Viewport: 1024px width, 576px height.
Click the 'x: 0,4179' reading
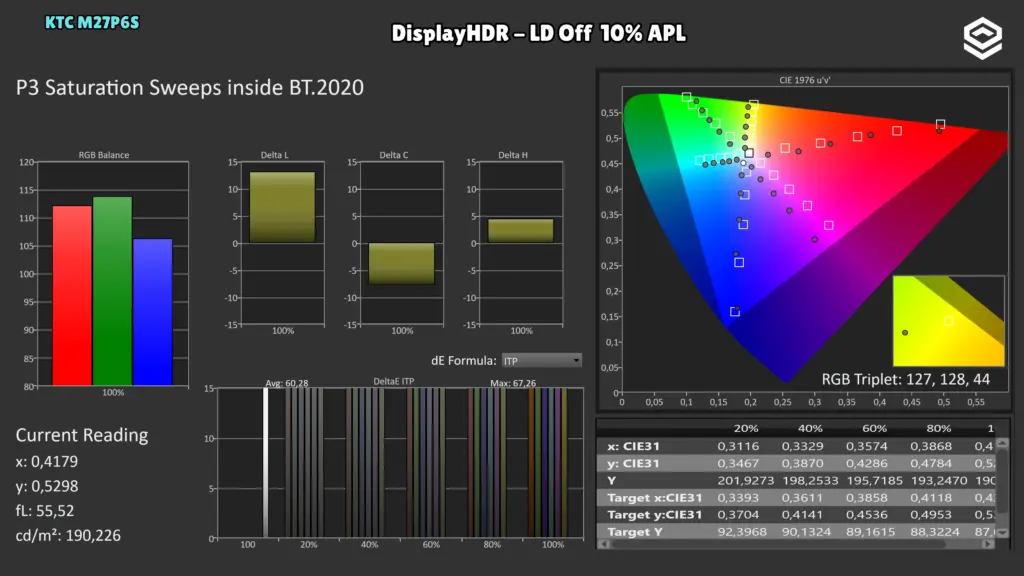point(47,462)
